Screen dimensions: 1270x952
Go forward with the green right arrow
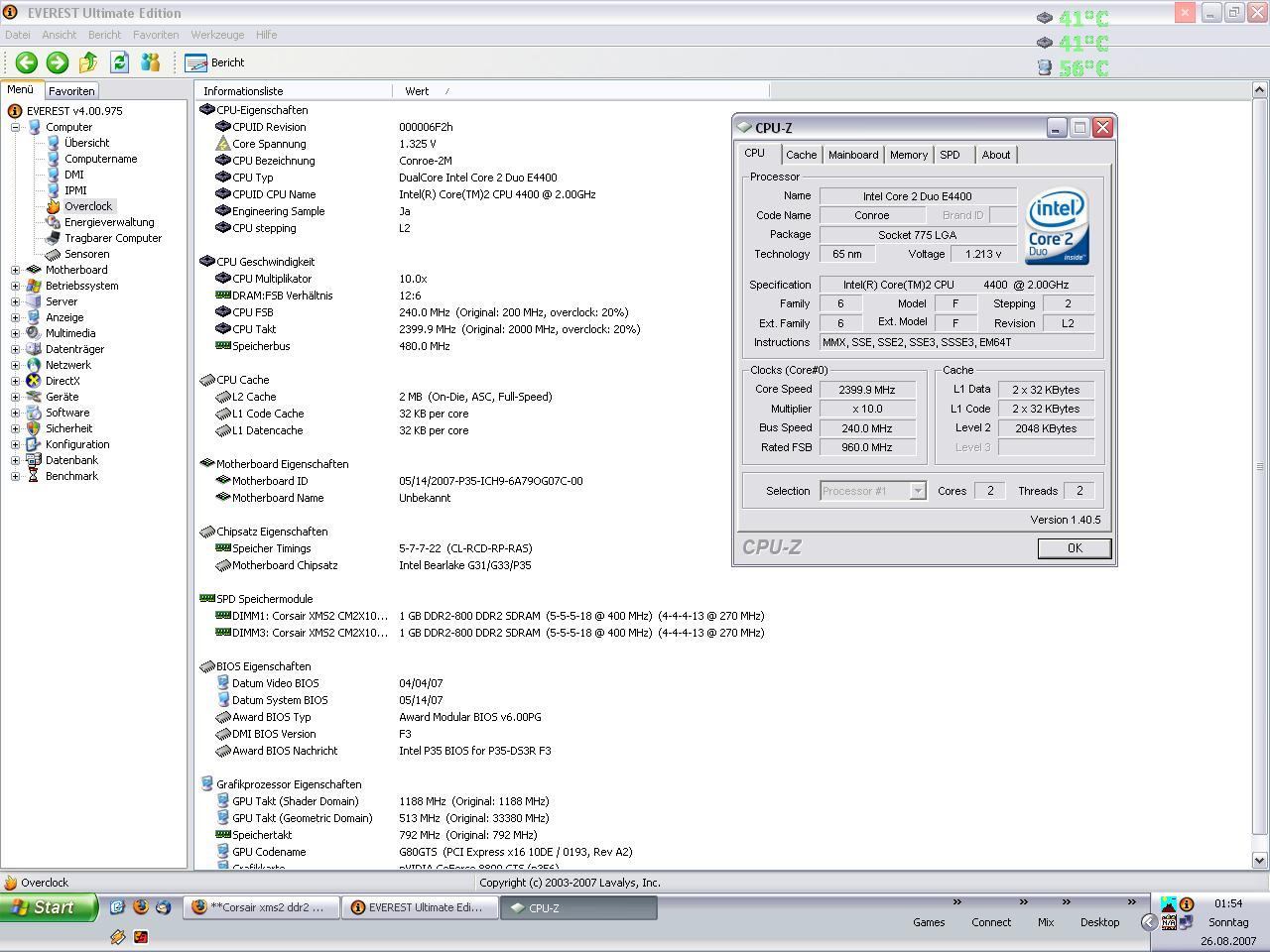coord(58,62)
